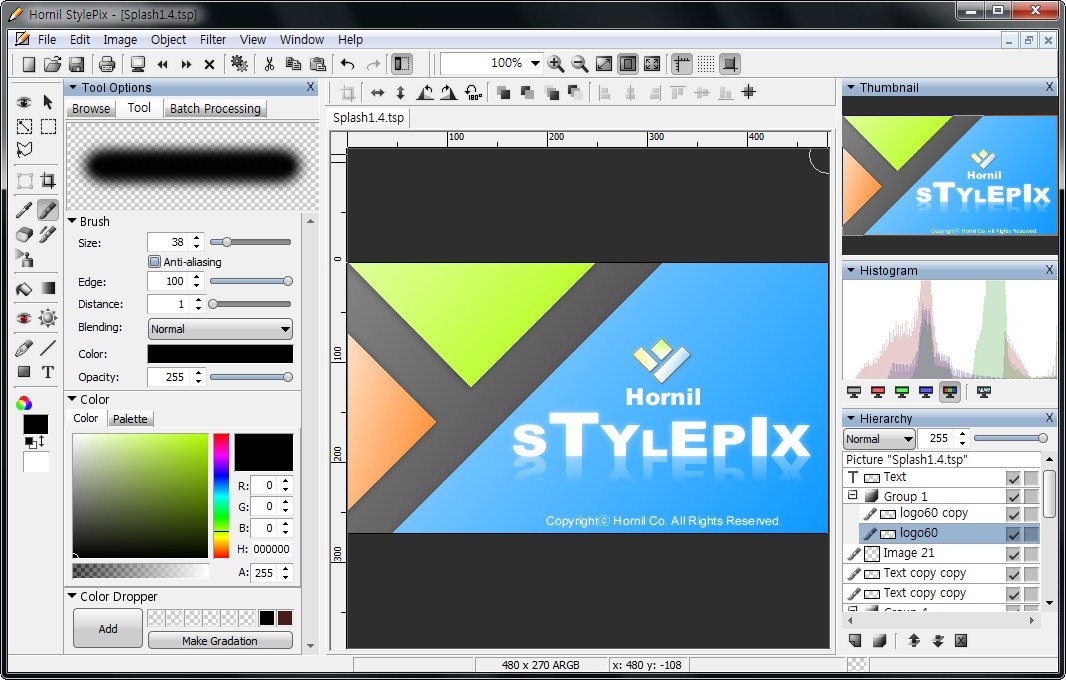
Task: Click the Add button in Color Dropper
Action: pyautogui.click(x=108, y=628)
